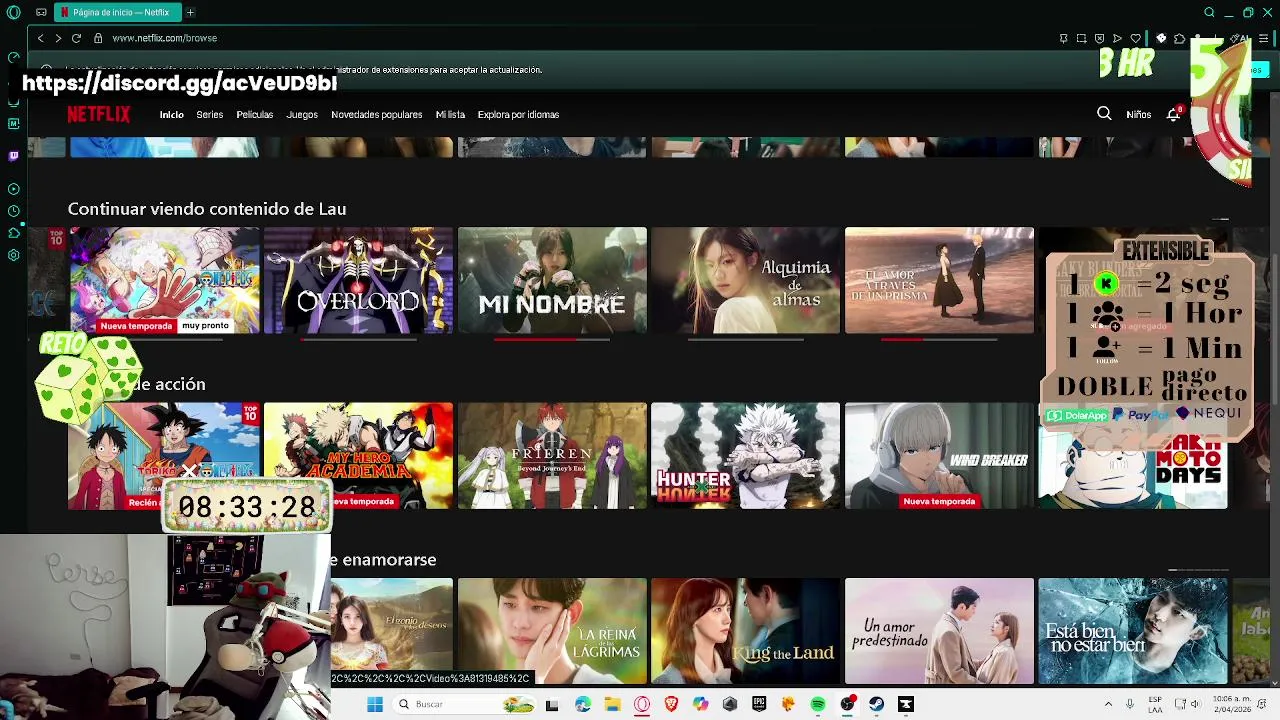Open Epic Games Launcher from taskbar
Screen dimensions: 1280x720
click(x=759, y=704)
